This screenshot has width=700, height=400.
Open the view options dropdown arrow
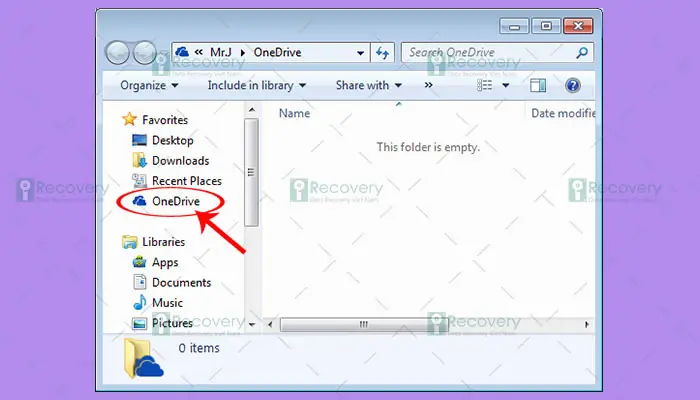506,85
